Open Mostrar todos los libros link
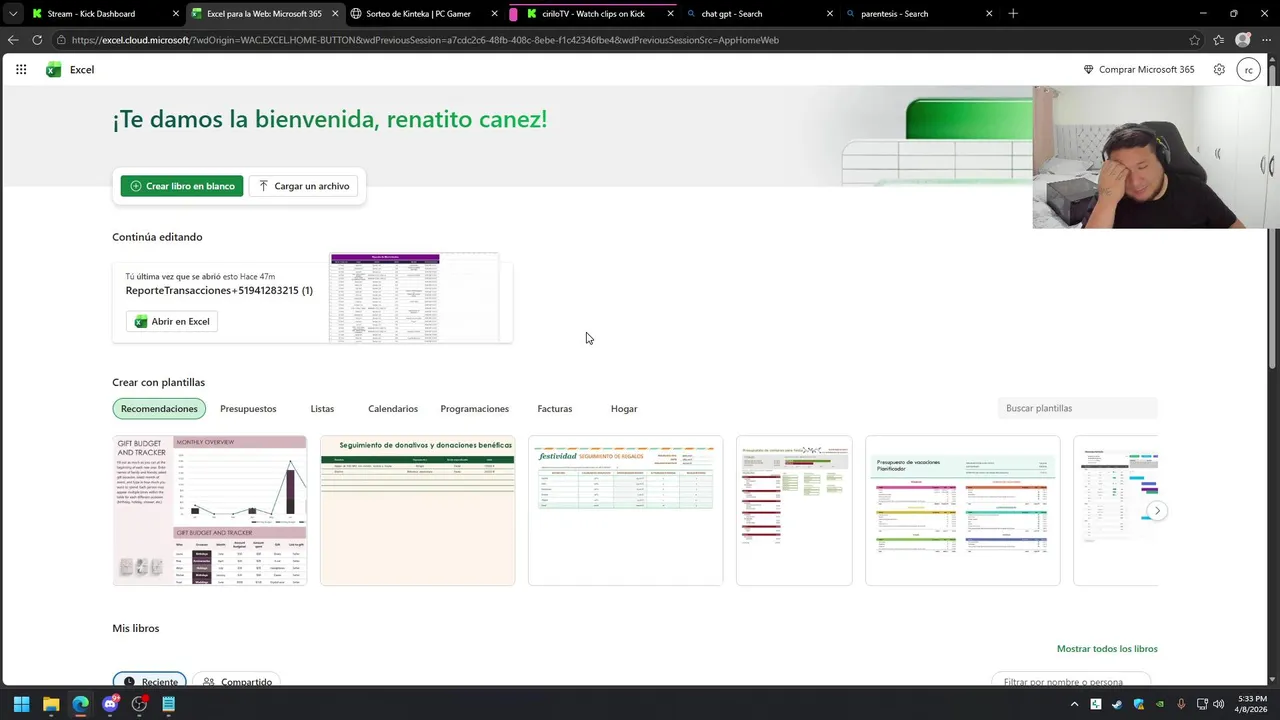 pos(1107,648)
